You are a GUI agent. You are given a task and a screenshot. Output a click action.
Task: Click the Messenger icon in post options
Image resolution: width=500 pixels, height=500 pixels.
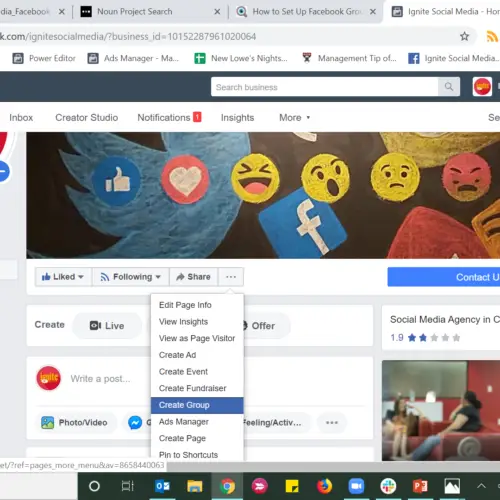[x=135, y=423]
